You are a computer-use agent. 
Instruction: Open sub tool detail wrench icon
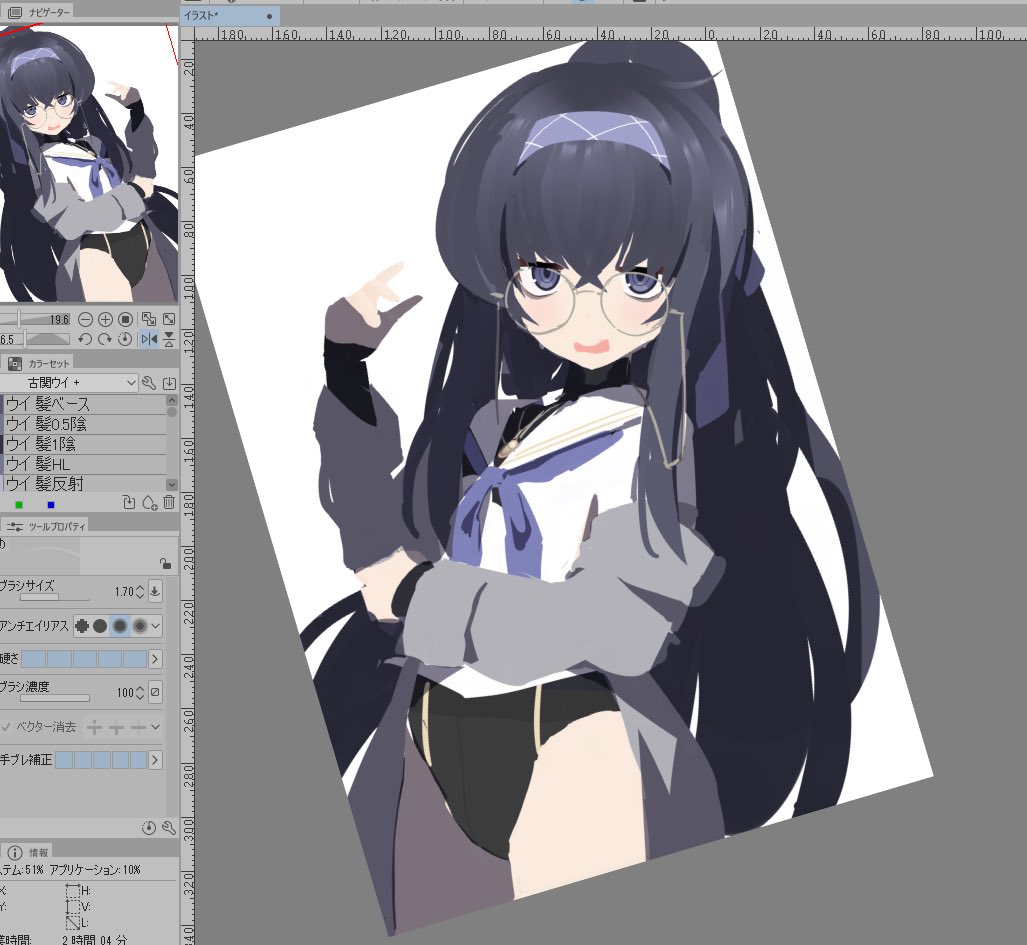(x=169, y=828)
